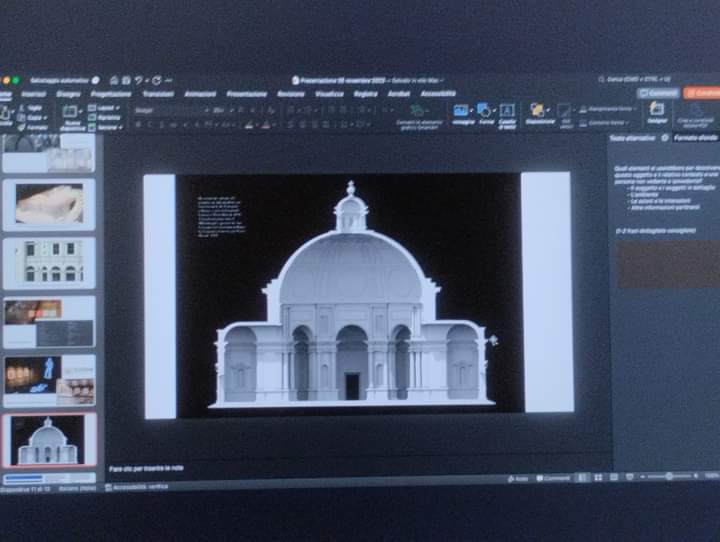The image size is (720, 542).
Task: Switch to the Testo alternativo pane tab
Action: [x=632, y=138]
